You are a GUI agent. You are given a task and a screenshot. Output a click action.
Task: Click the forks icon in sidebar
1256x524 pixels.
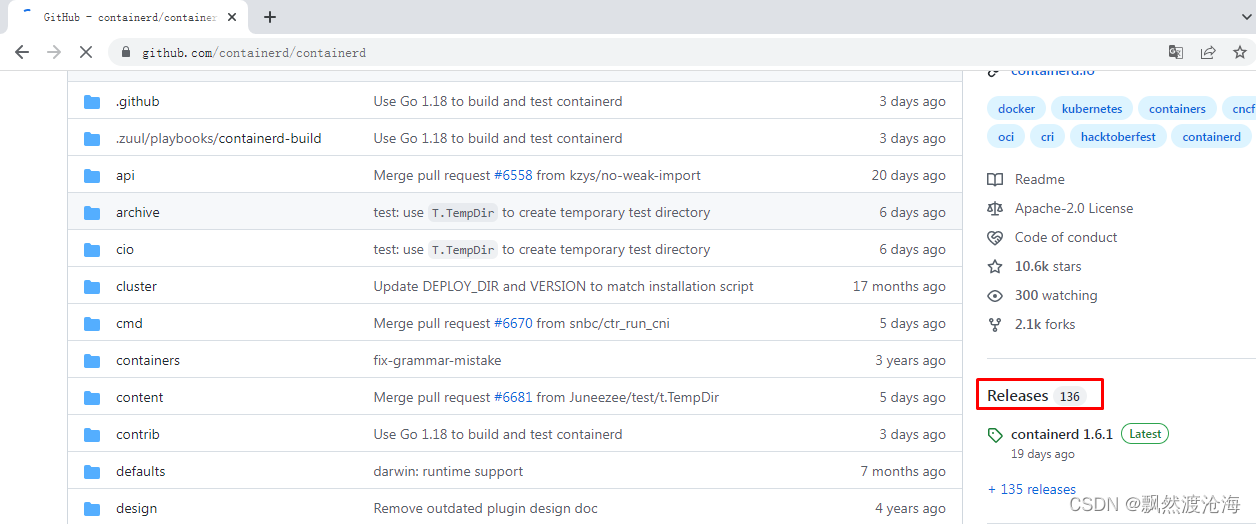click(995, 325)
